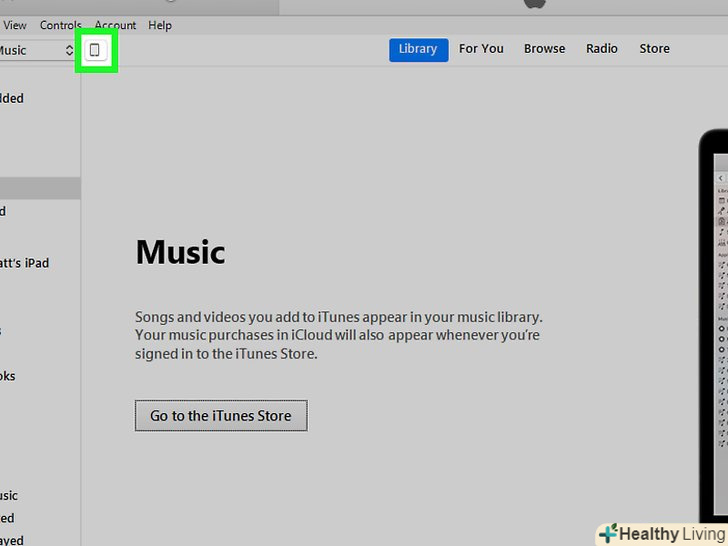
Task: Switch to the For You tab
Action: (x=481, y=49)
